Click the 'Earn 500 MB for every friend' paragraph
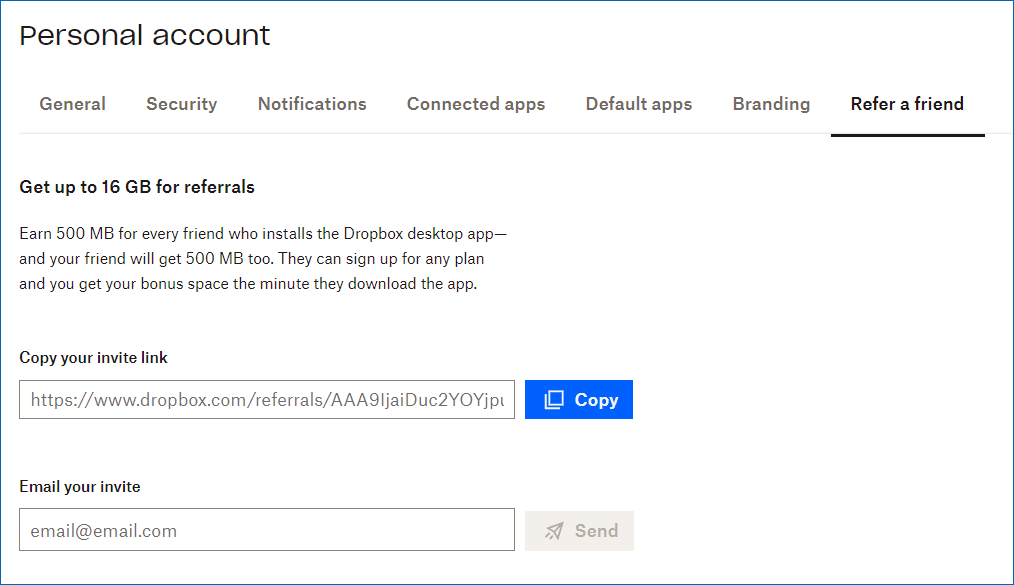The image size is (1014, 585). click(x=263, y=259)
